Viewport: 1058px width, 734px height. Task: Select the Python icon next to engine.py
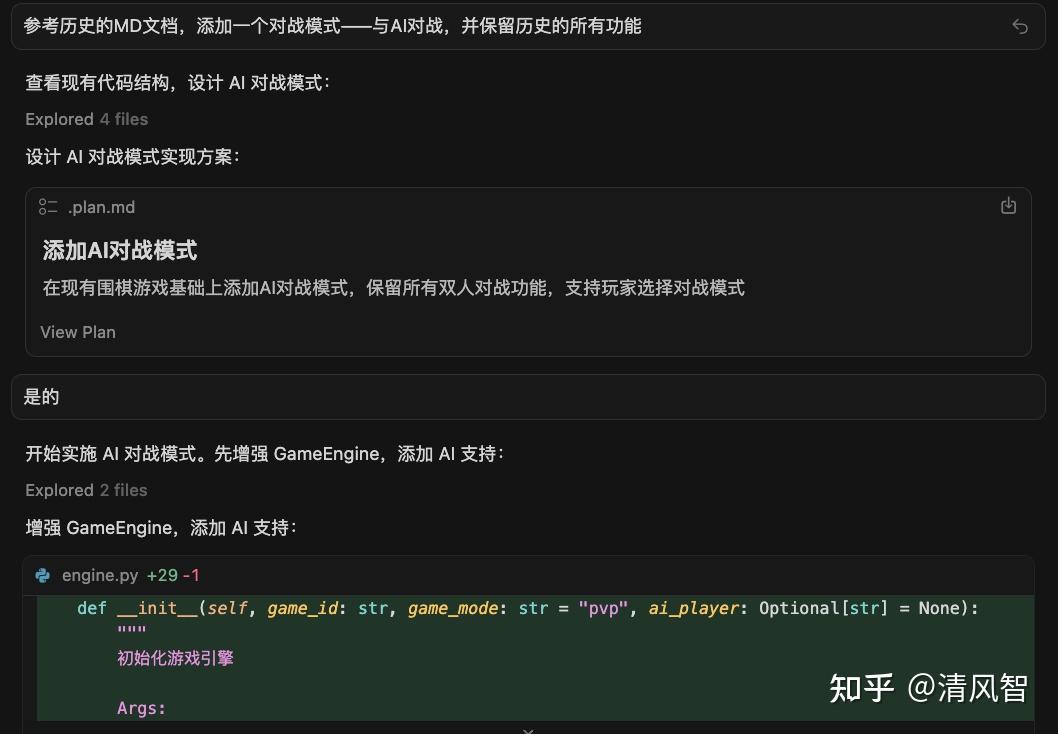(42, 575)
